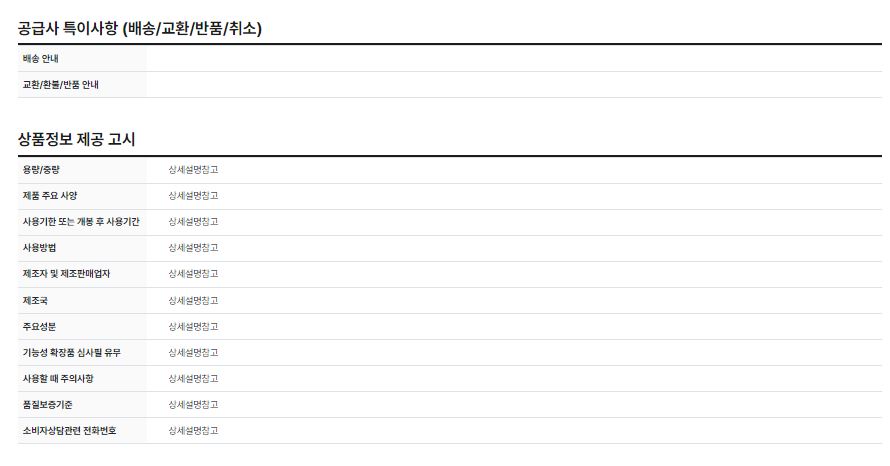Viewport: 890px width, 466px height.
Task: Click the 기능성 화장품 심사필 유무 label
Action: 71,352
